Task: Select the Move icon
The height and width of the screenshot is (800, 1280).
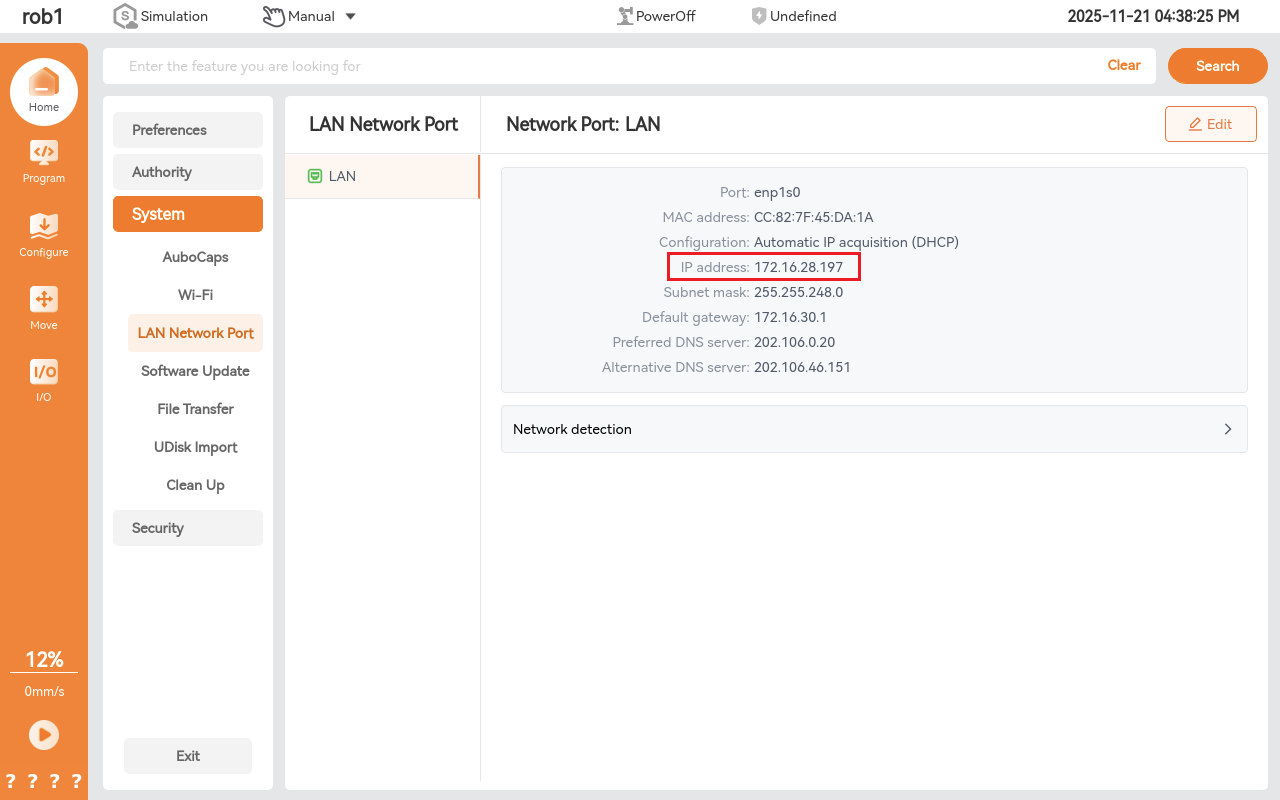Action: click(x=44, y=300)
